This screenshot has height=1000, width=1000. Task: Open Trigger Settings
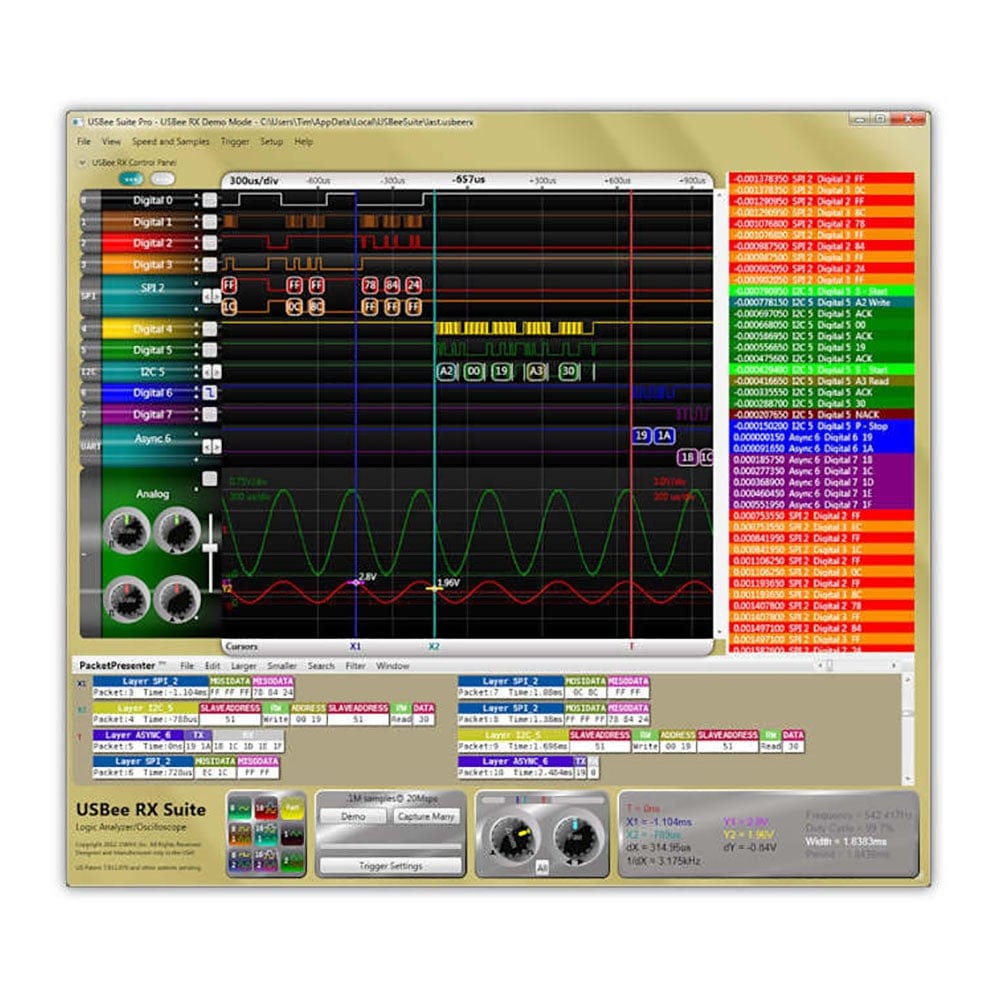point(390,866)
